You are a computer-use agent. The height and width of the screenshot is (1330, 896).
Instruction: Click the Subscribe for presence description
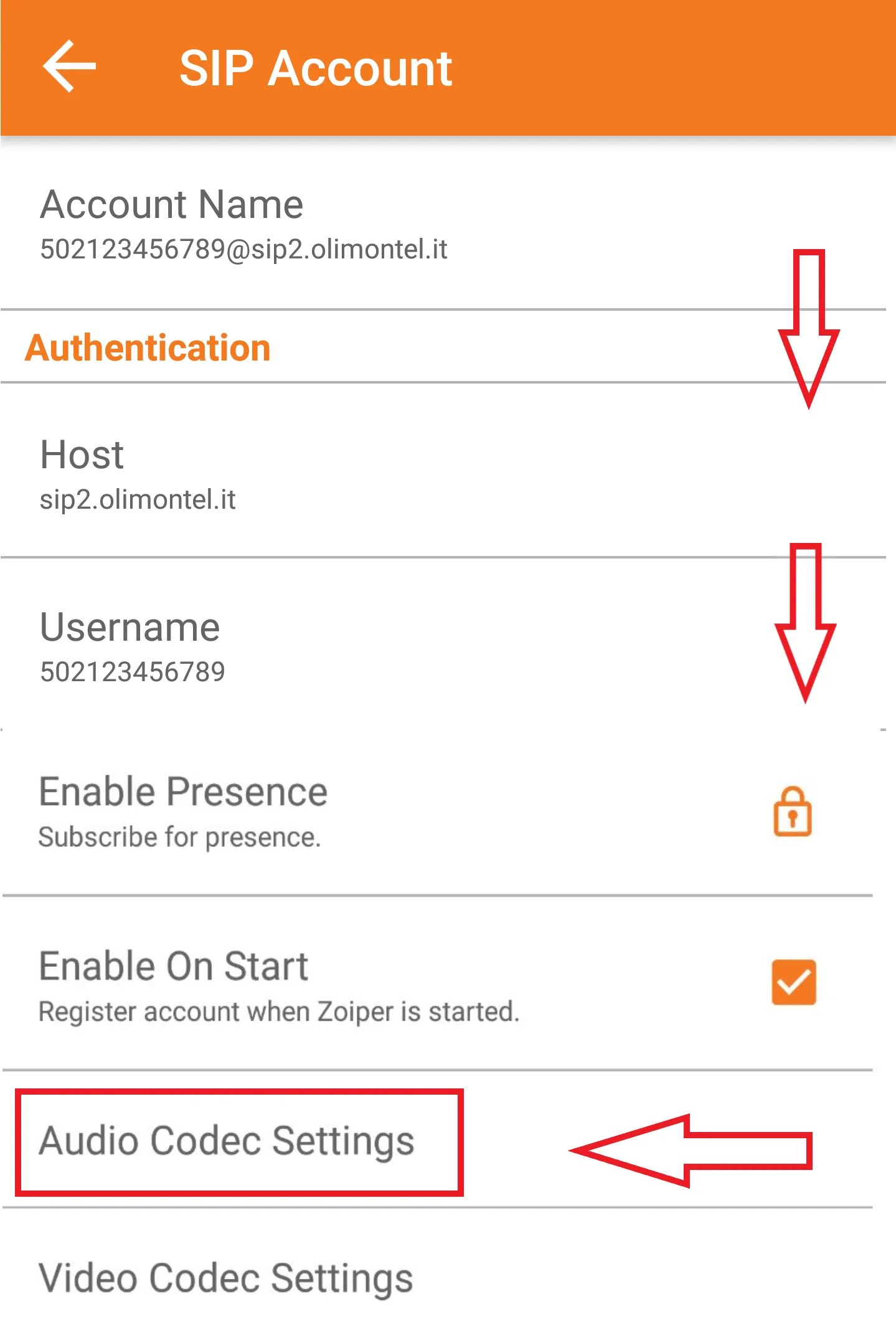(179, 837)
